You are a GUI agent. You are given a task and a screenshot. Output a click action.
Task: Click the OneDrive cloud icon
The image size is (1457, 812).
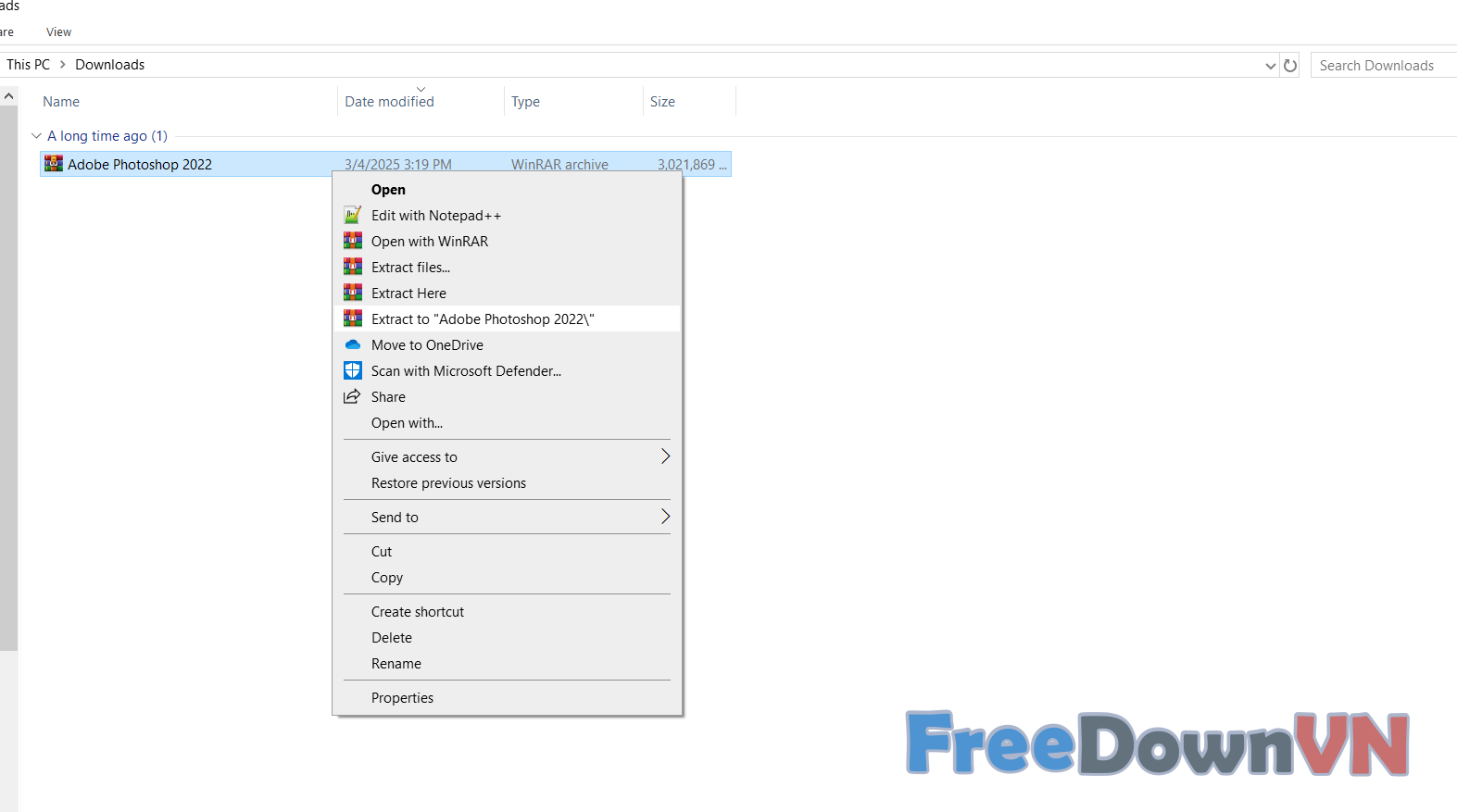tap(353, 345)
